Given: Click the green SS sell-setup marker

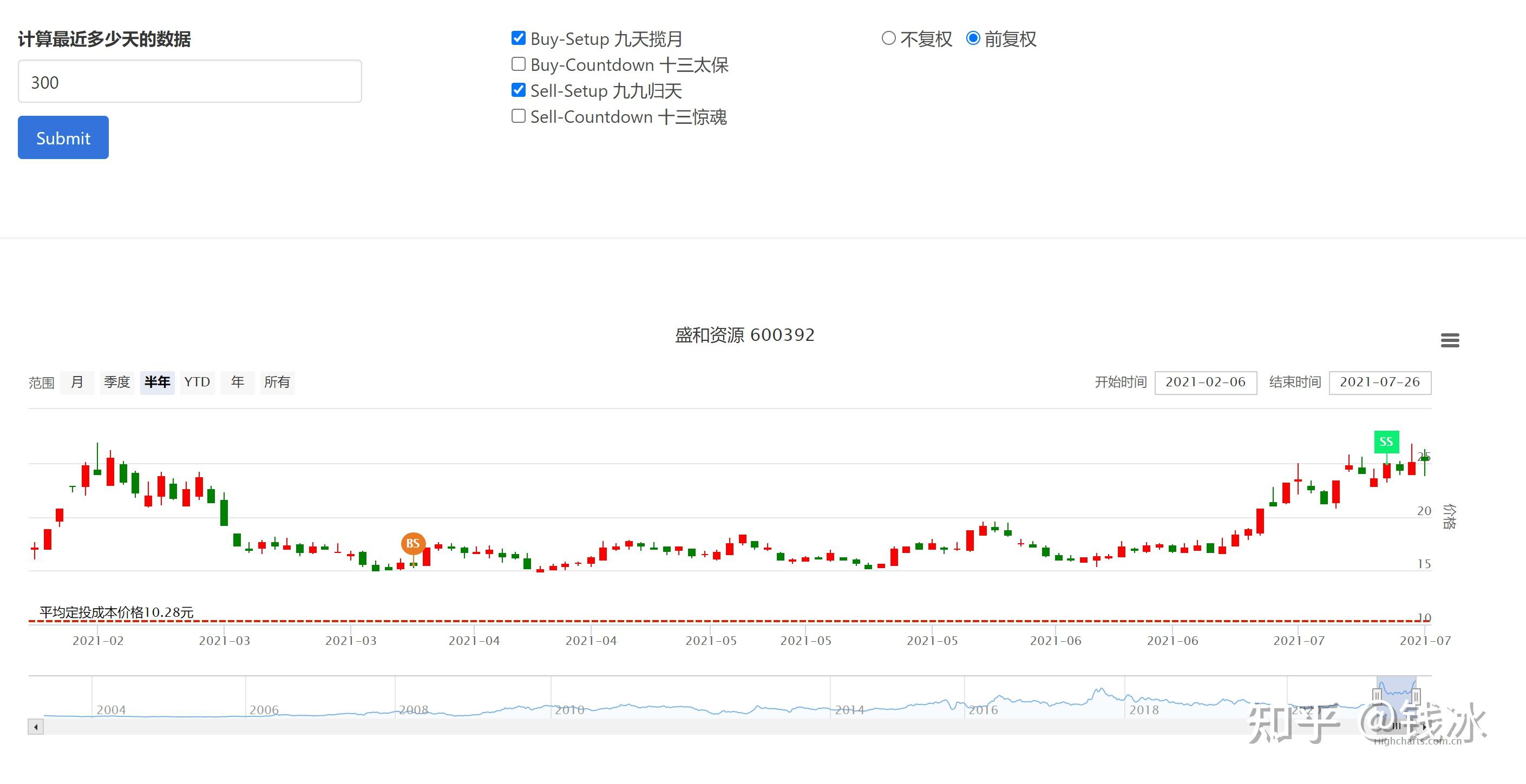Looking at the screenshot, I should click(1386, 442).
